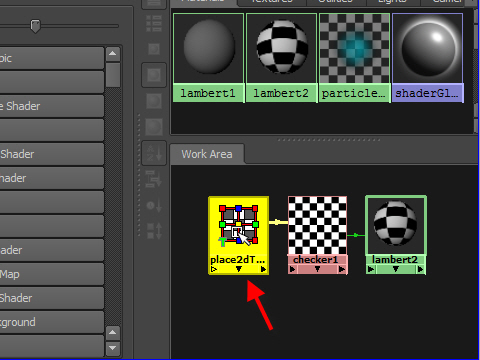Click the 'Map' create button
The width and height of the screenshot is (480, 360).
(x=52, y=274)
